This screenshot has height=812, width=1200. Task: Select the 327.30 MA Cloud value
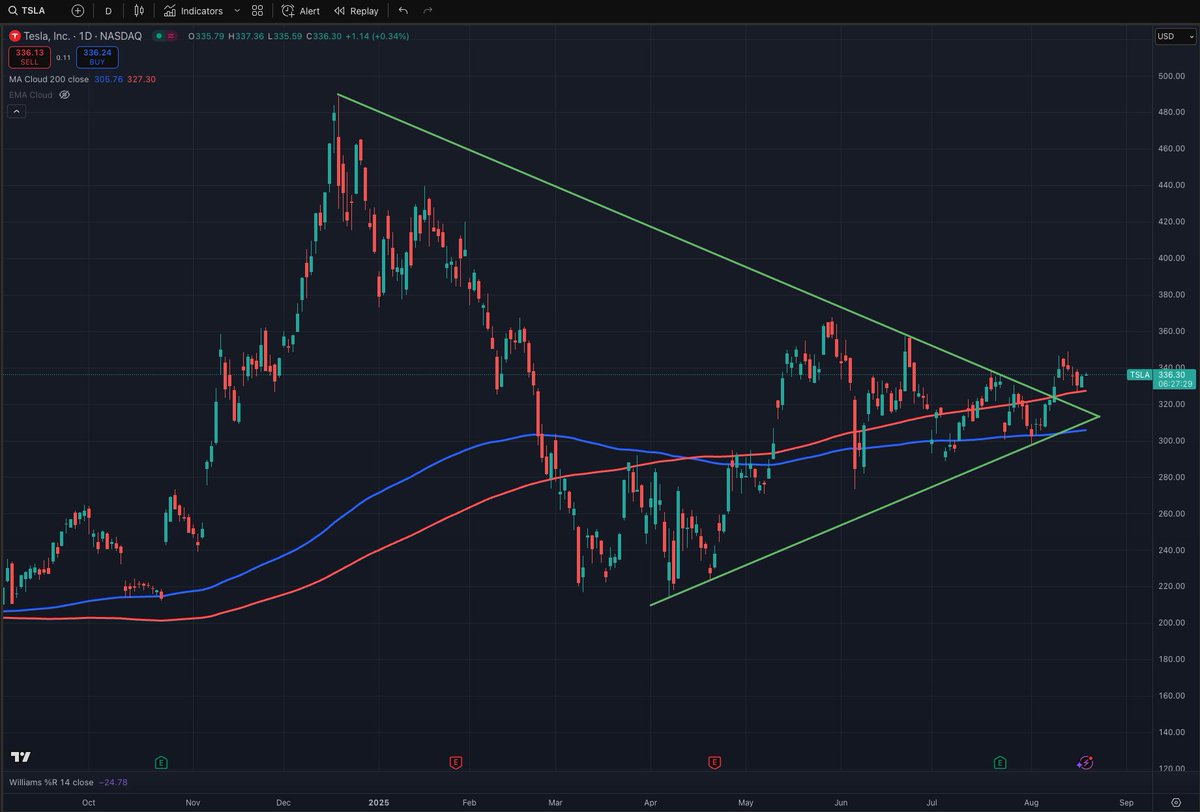(142, 79)
